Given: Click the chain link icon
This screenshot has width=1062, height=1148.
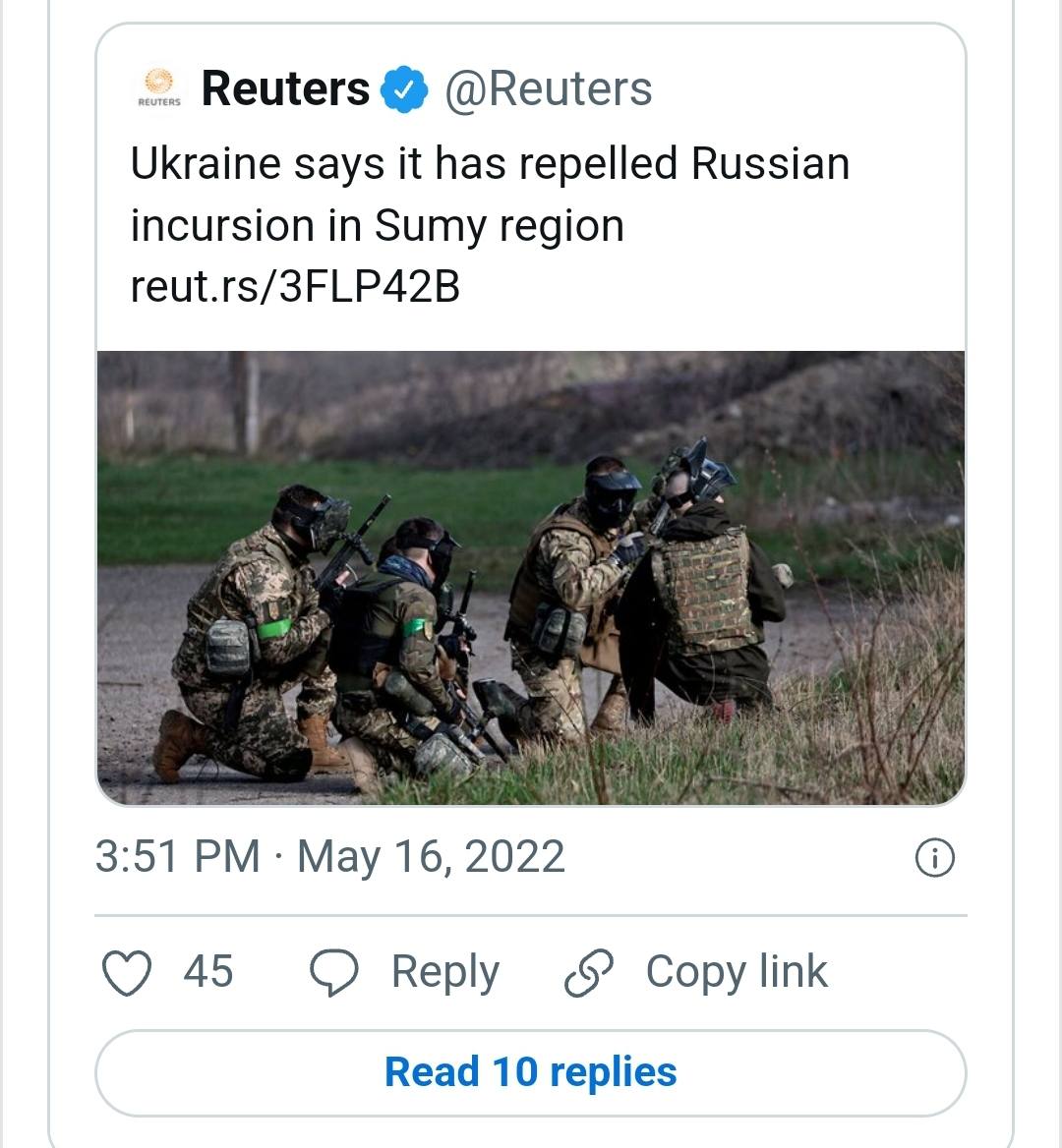Looking at the screenshot, I should click(589, 973).
